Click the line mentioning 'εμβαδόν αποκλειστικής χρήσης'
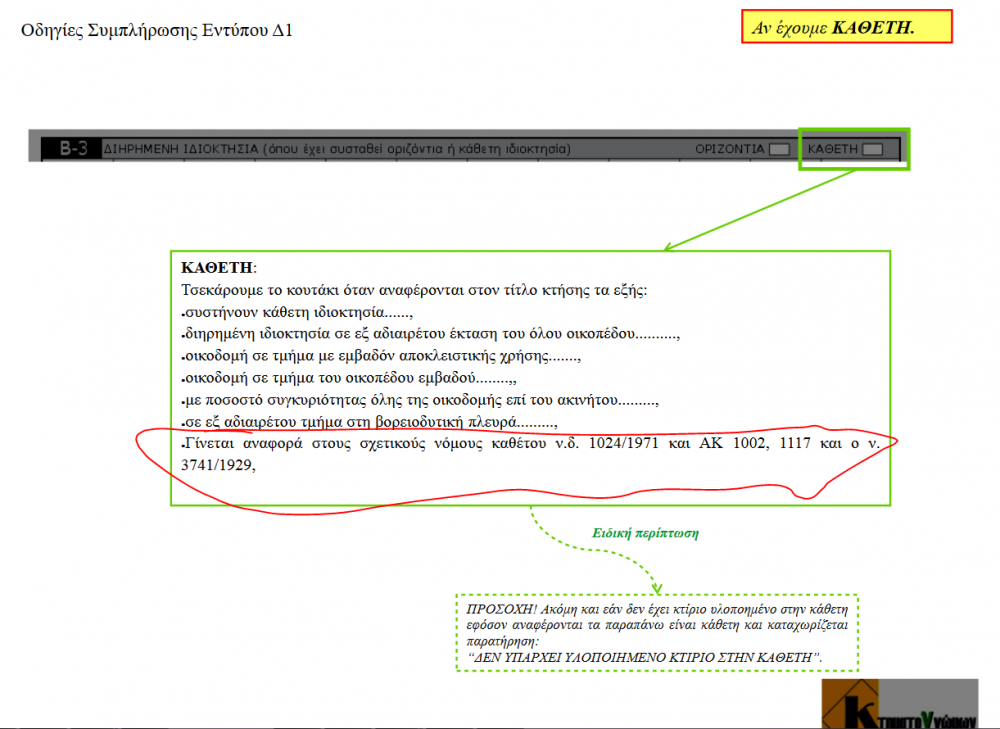This screenshot has width=1000, height=729. pos(380,356)
